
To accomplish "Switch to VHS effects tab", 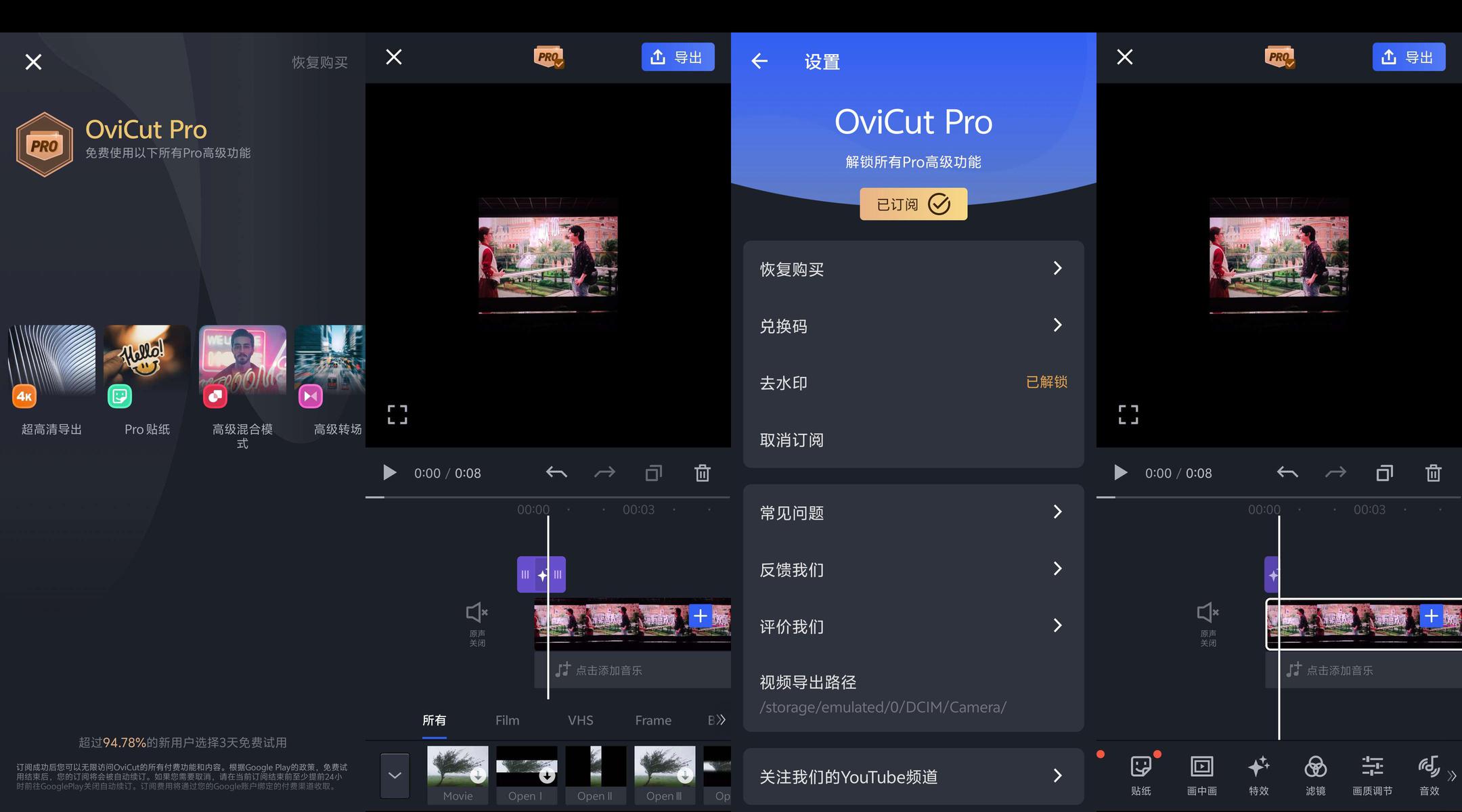I will pyautogui.click(x=580, y=721).
